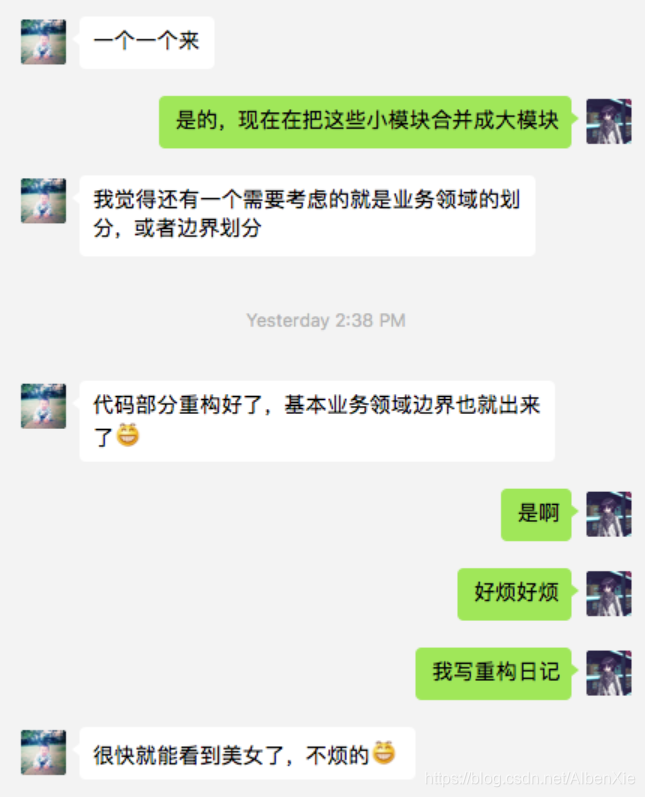Click the Yesterday 2:38 PM timestamp
The height and width of the screenshot is (797, 645).
tap(326, 320)
